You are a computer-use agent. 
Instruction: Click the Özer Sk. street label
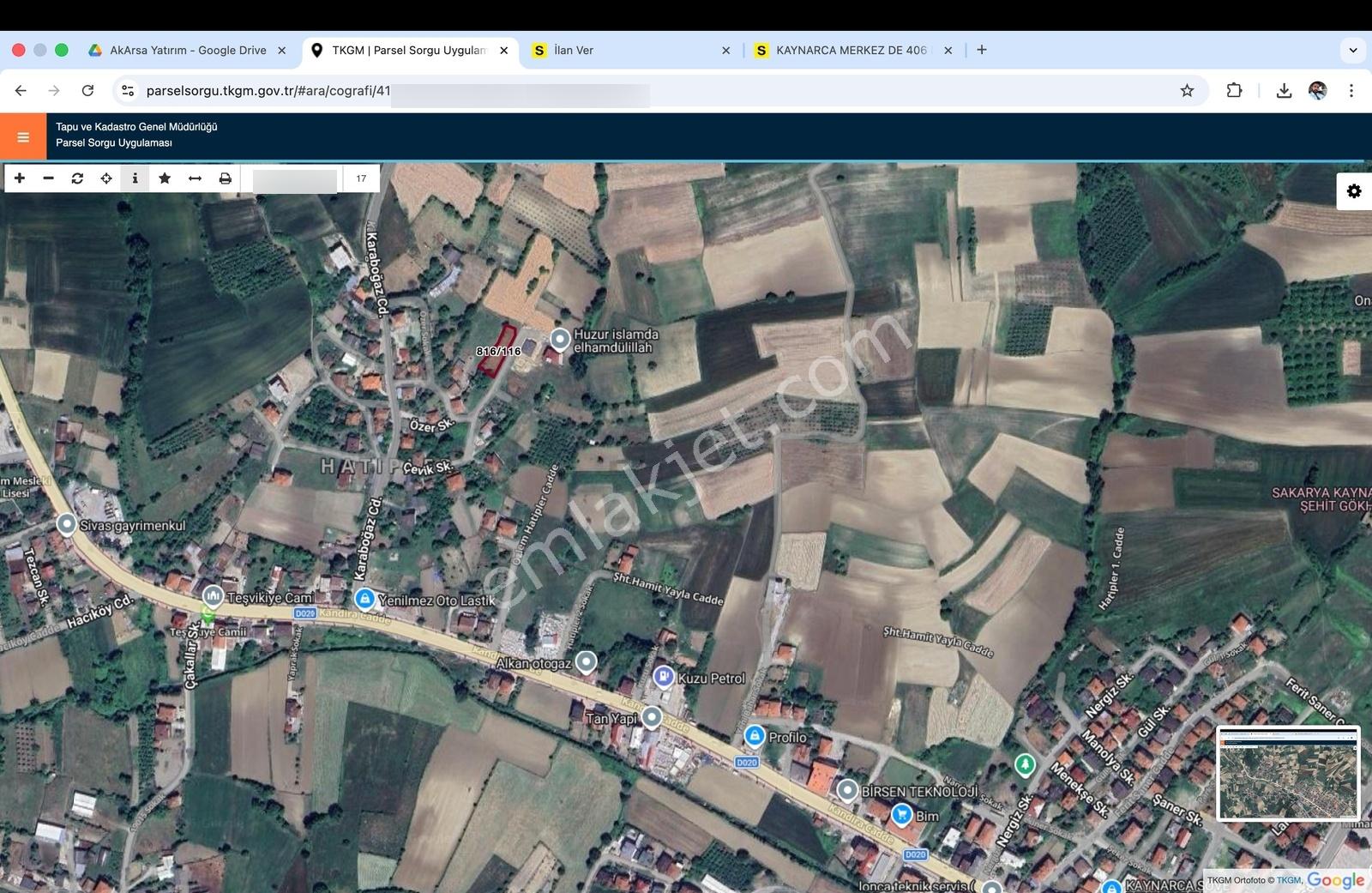coord(431,425)
